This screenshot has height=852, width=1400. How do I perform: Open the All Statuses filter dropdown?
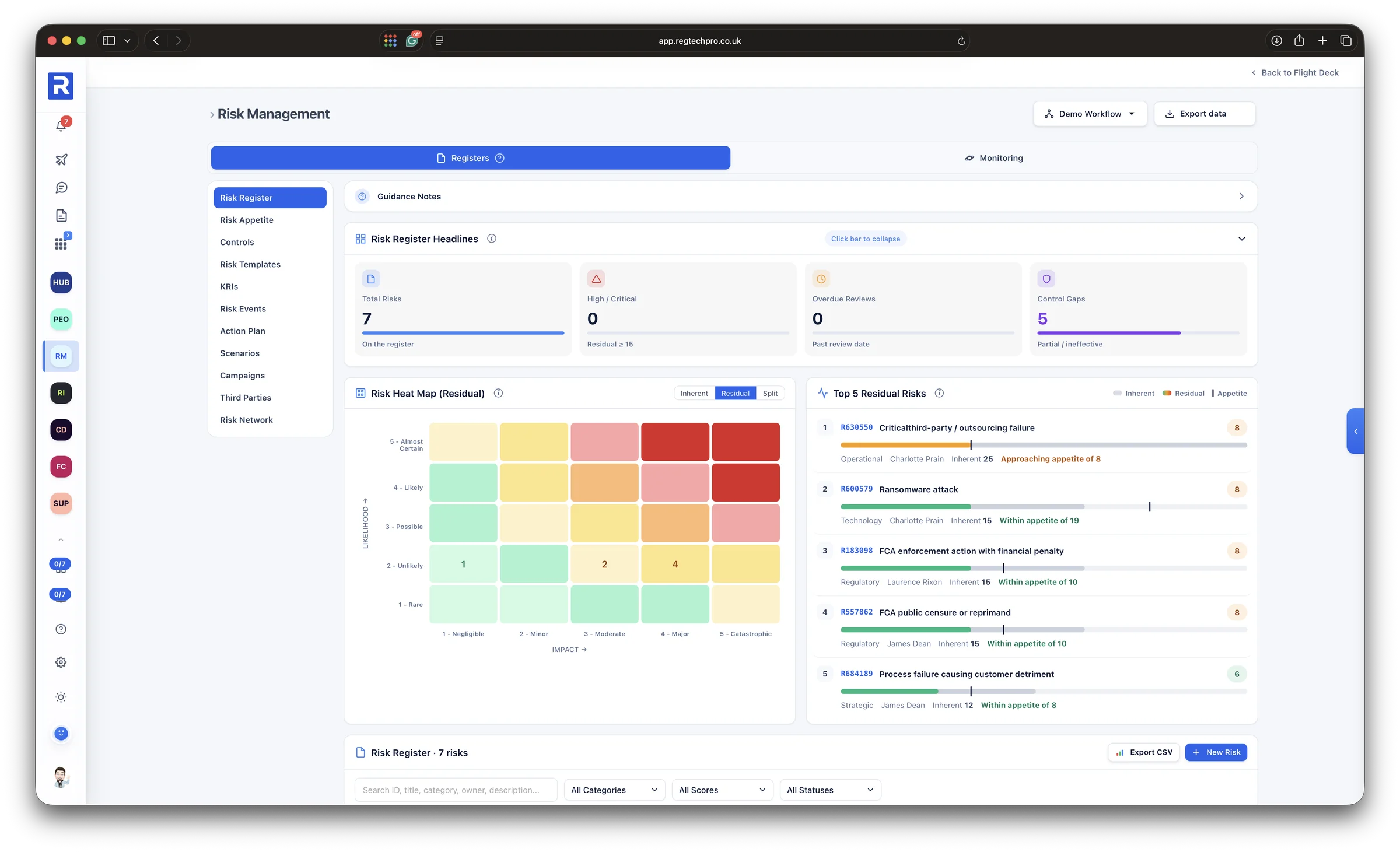click(x=830, y=790)
